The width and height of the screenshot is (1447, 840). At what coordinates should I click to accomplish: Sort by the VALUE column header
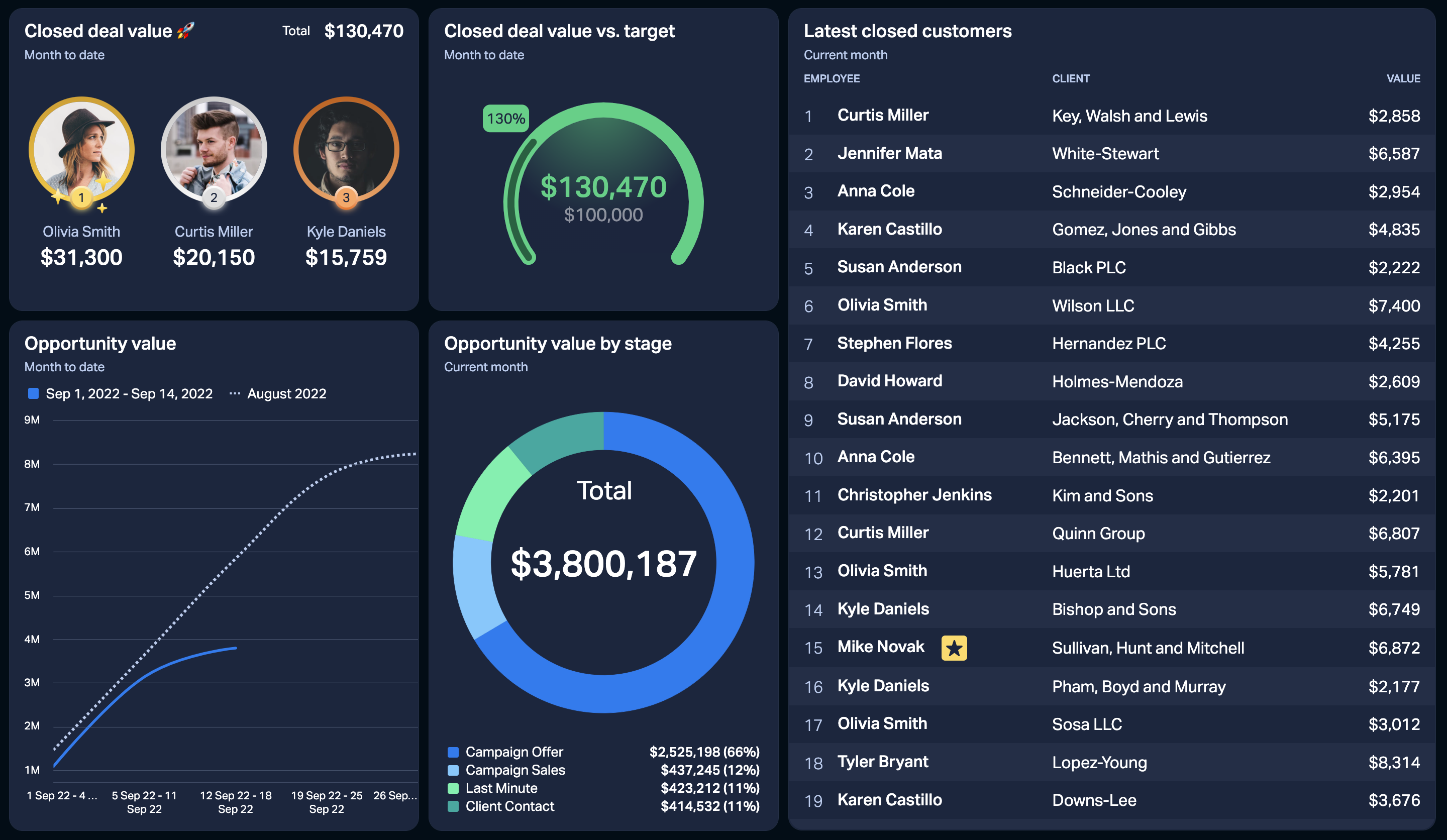click(x=1403, y=79)
